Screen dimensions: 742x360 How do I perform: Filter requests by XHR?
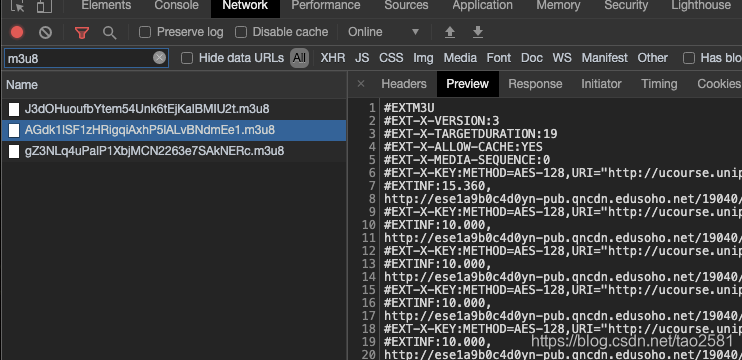pos(333,58)
